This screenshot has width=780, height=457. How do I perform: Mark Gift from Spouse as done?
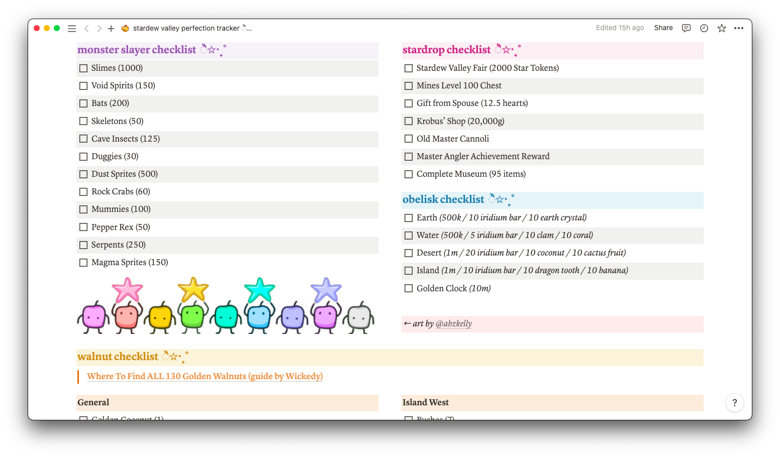pos(408,103)
